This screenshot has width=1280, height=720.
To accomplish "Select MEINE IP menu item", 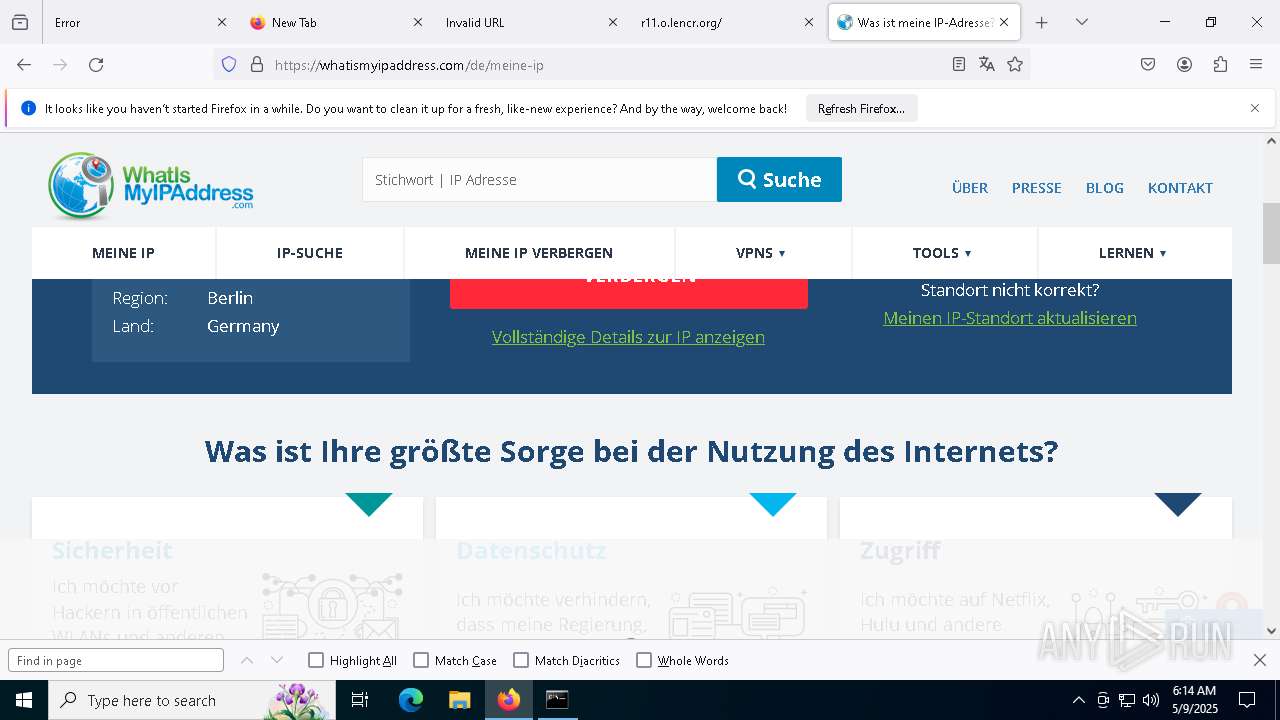I will pyautogui.click(x=123, y=253).
